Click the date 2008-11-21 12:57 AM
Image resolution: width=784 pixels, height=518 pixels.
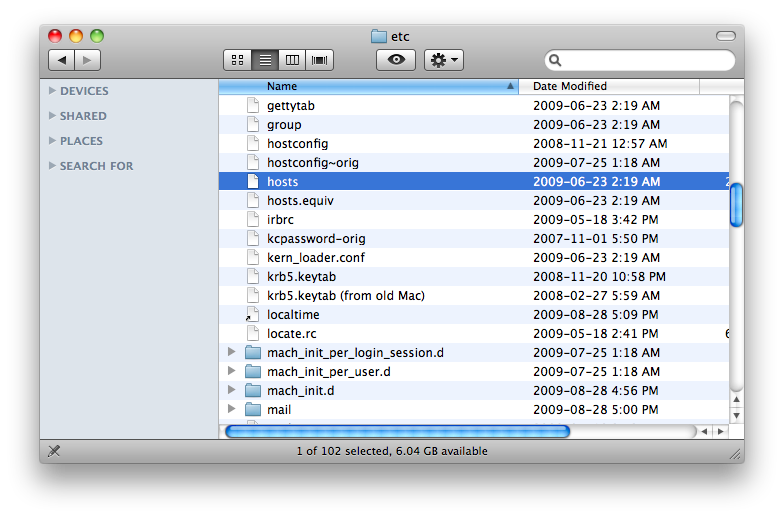(600, 144)
